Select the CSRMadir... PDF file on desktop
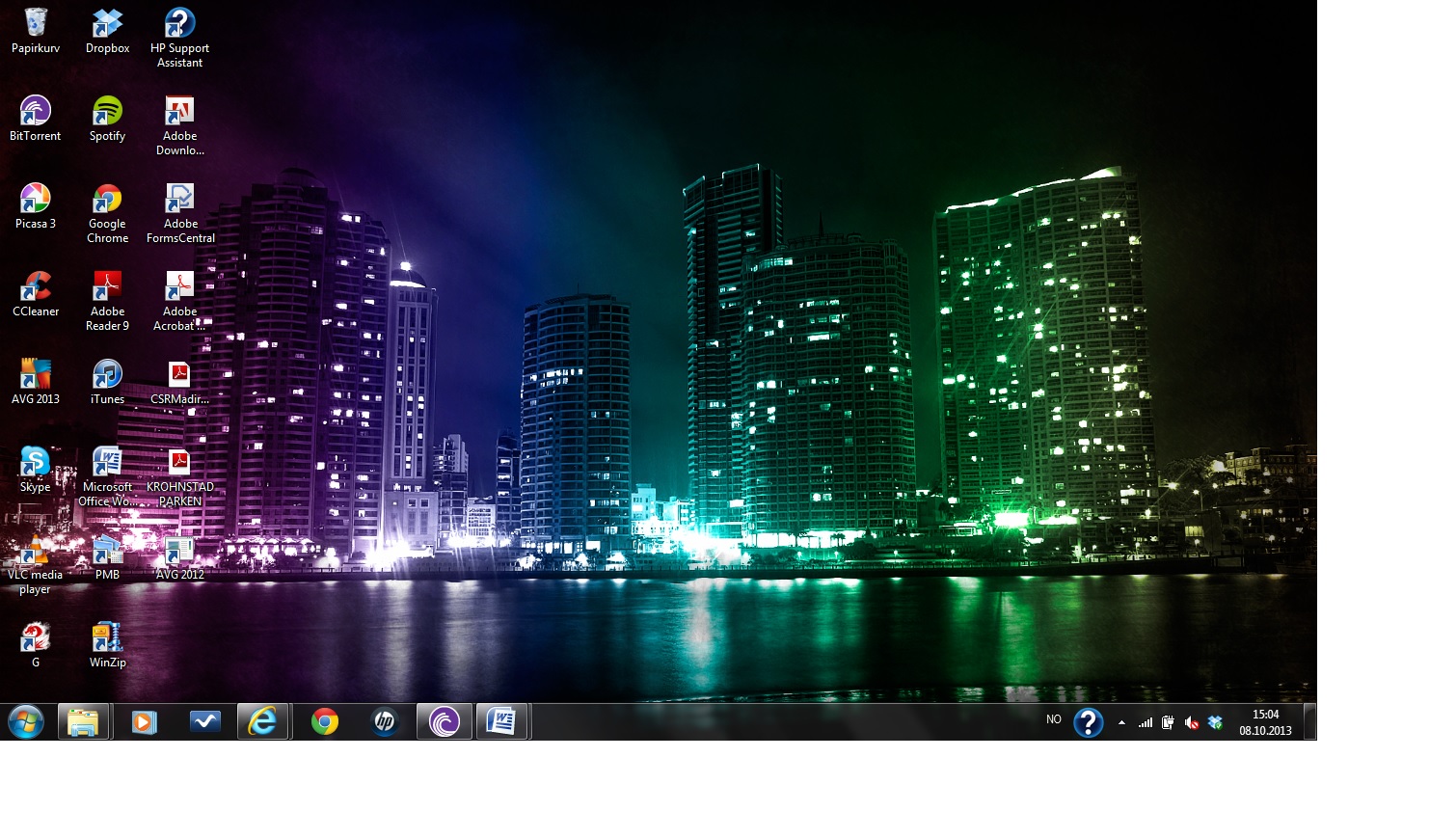 (x=179, y=382)
